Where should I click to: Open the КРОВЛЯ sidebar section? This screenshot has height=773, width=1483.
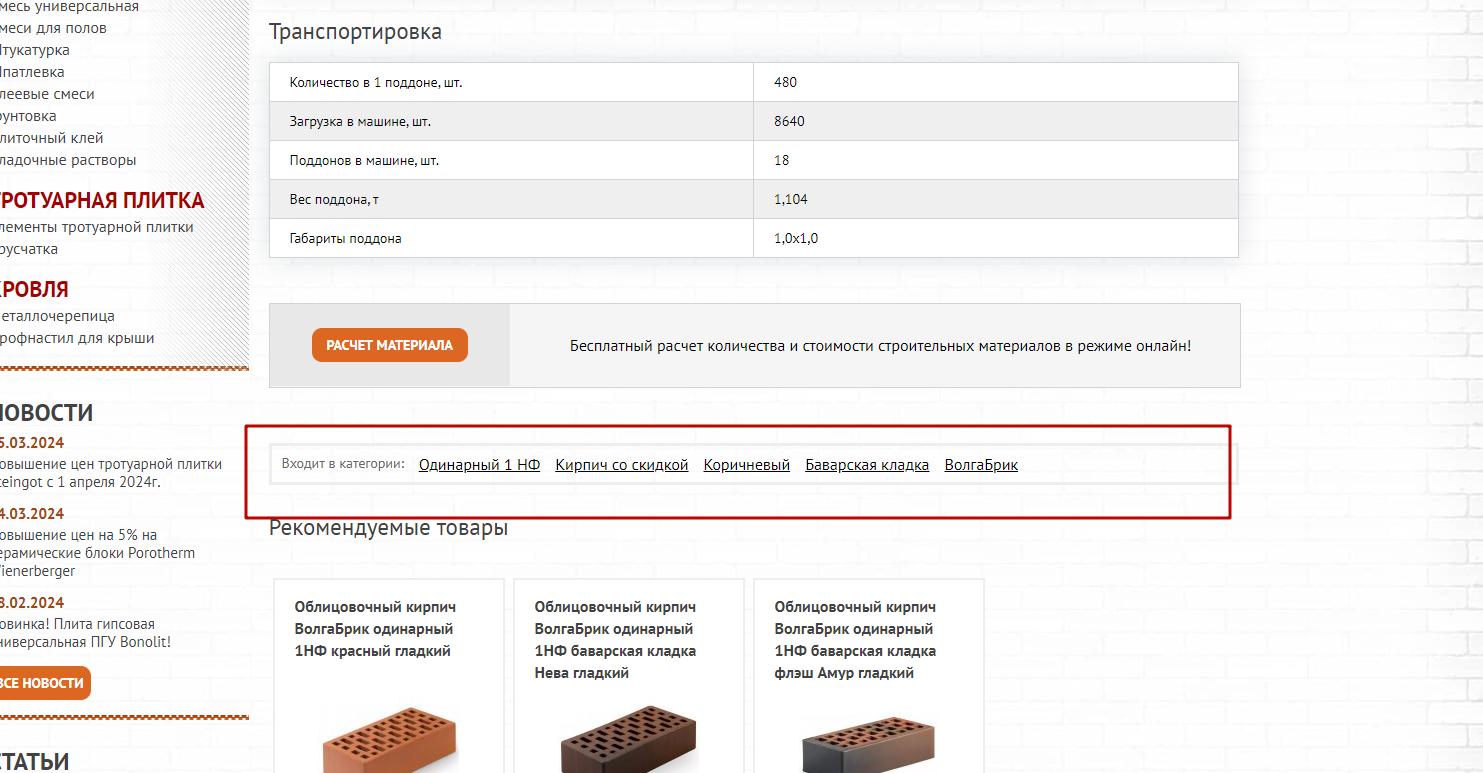[x=34, y=290]
